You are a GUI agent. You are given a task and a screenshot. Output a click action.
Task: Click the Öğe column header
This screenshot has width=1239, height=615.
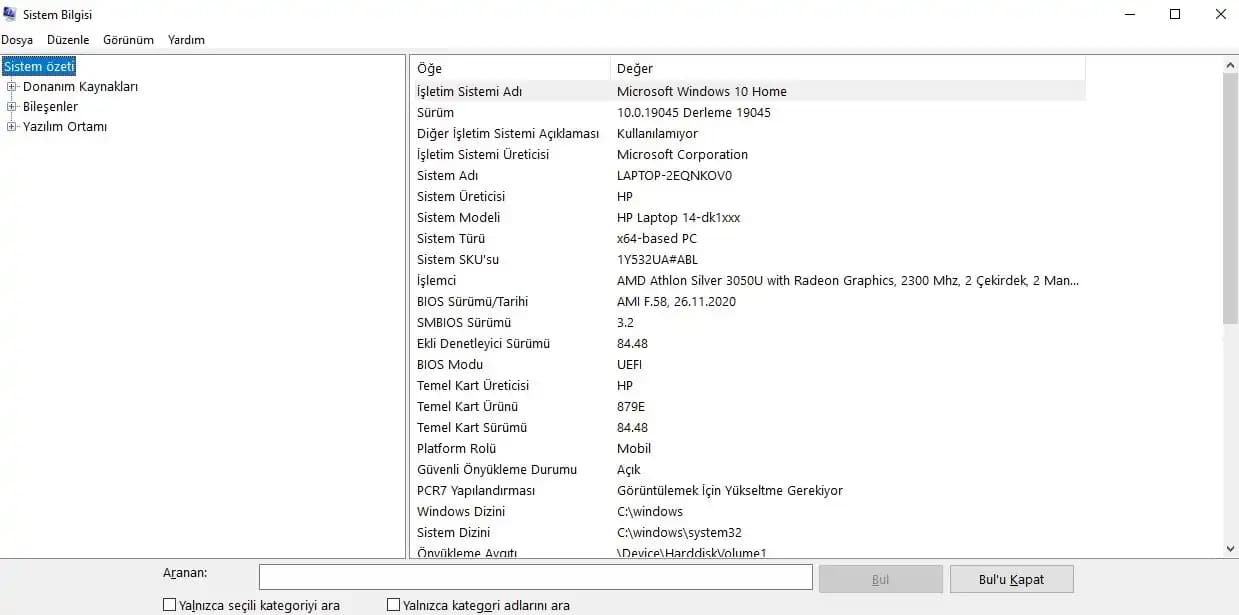point(509,69)
